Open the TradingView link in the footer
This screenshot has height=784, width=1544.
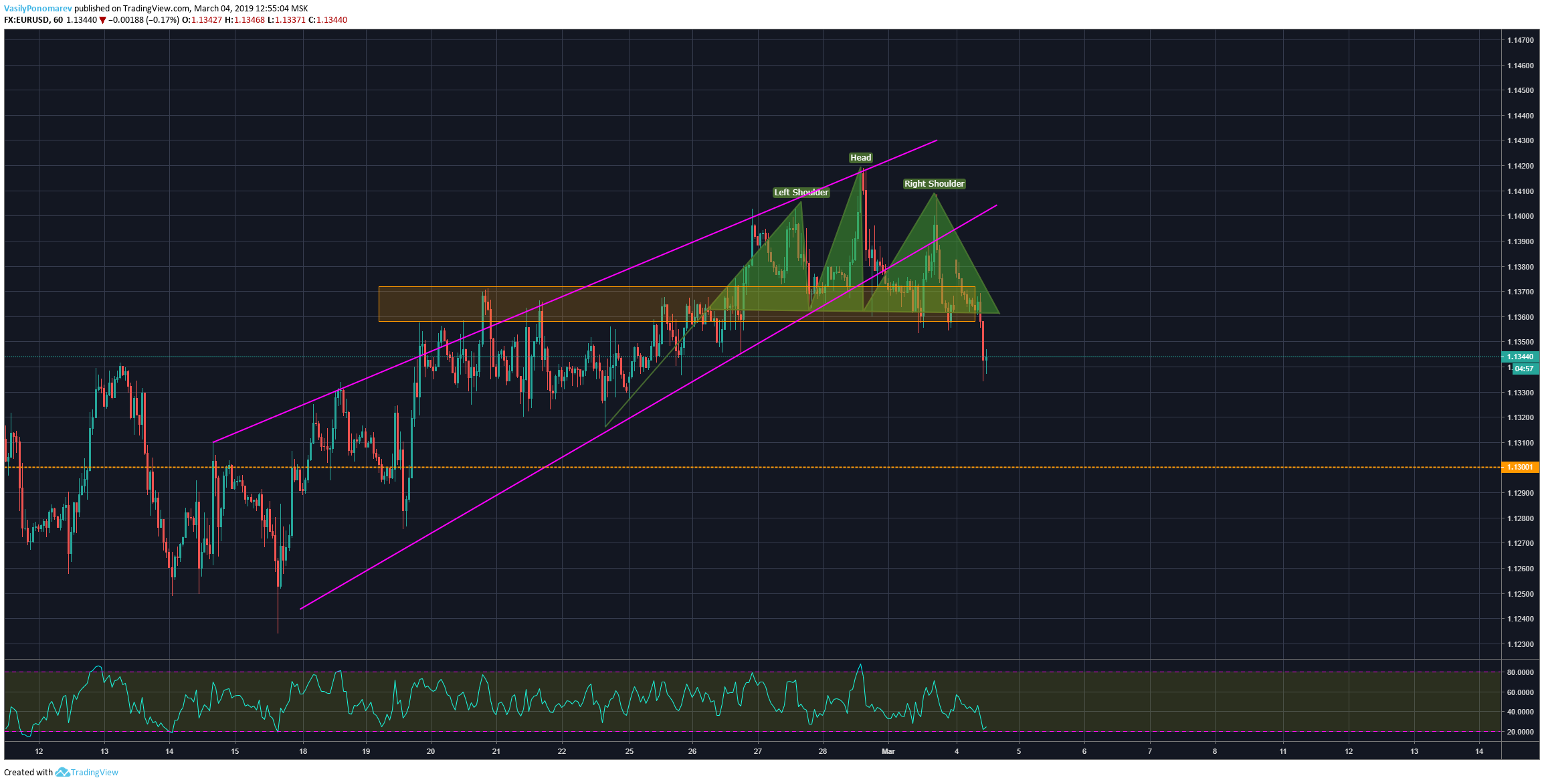click(94, 773)
